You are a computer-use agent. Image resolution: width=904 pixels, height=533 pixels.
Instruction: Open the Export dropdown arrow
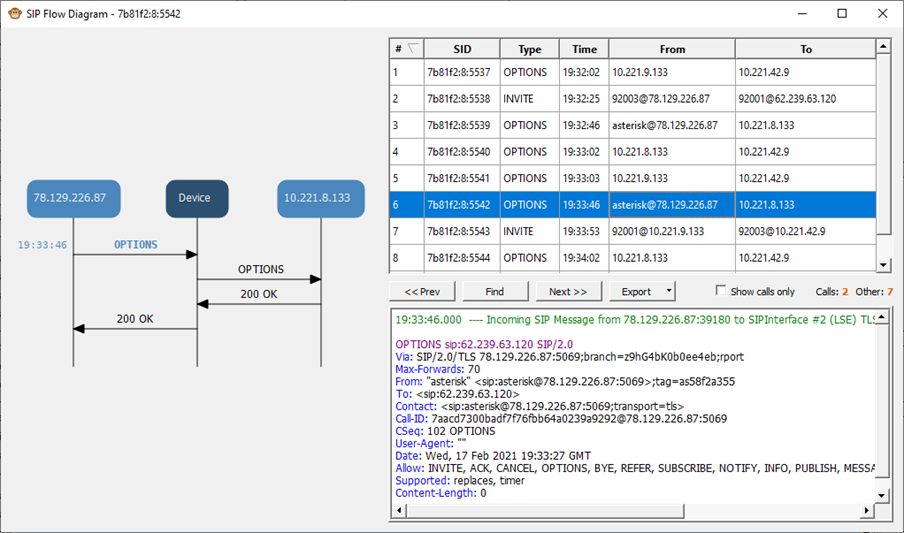click(x=669, y=291)
